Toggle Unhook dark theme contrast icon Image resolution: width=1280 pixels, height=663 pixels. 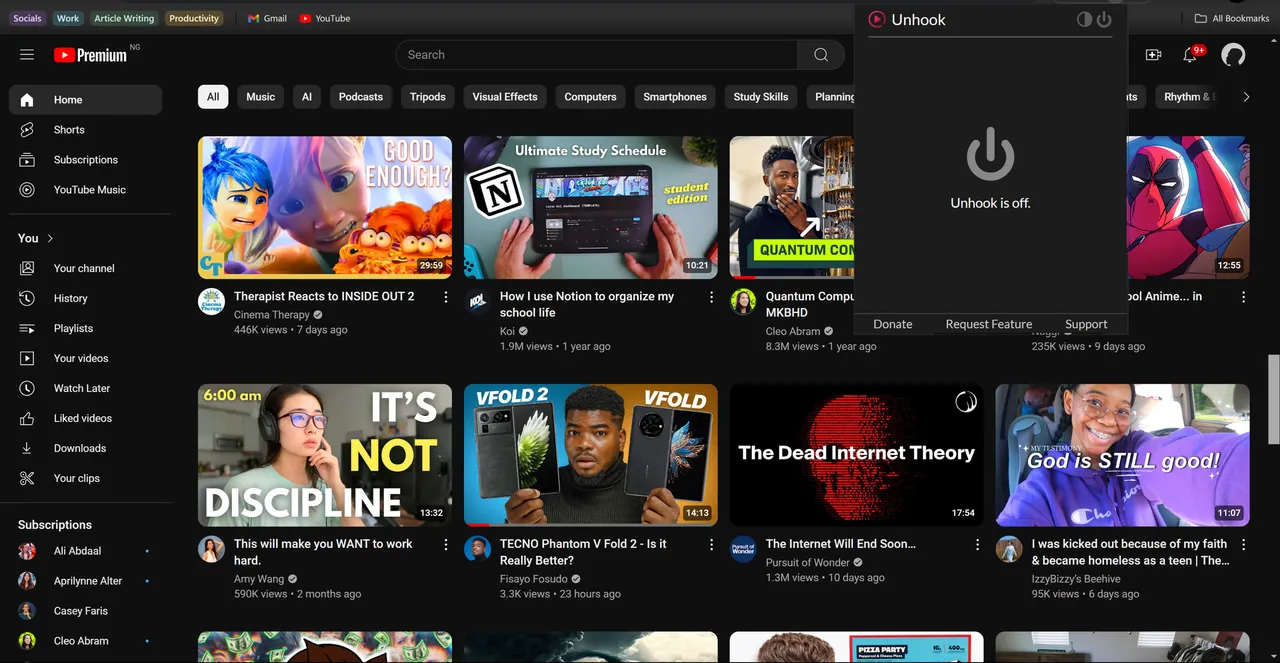coord(1084,19)
